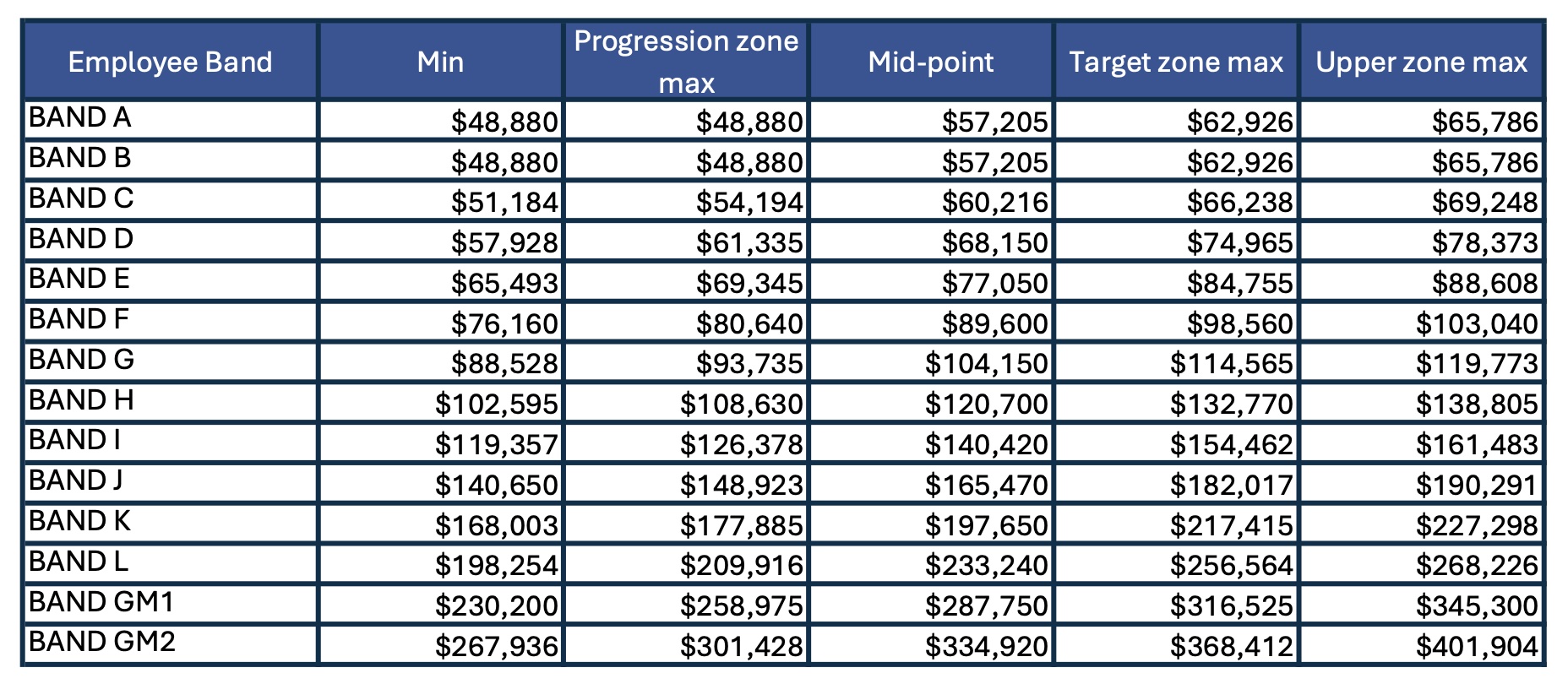This screenshot has width=1568, height=684.
Task: Select the Min column header
Action: coord(440,62)
